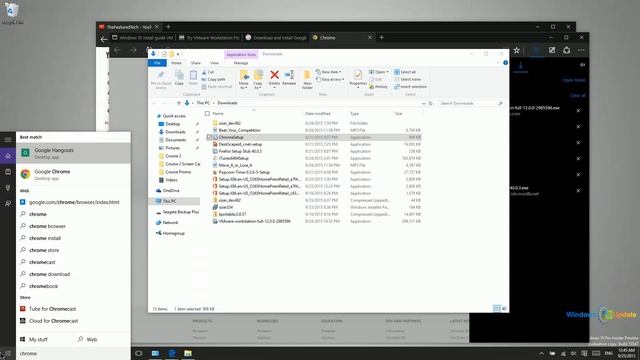Image resolution: width=640 pixels, height=360 pixels.
Task: Click the Copy to icon
Action: [x=258, y=75]
